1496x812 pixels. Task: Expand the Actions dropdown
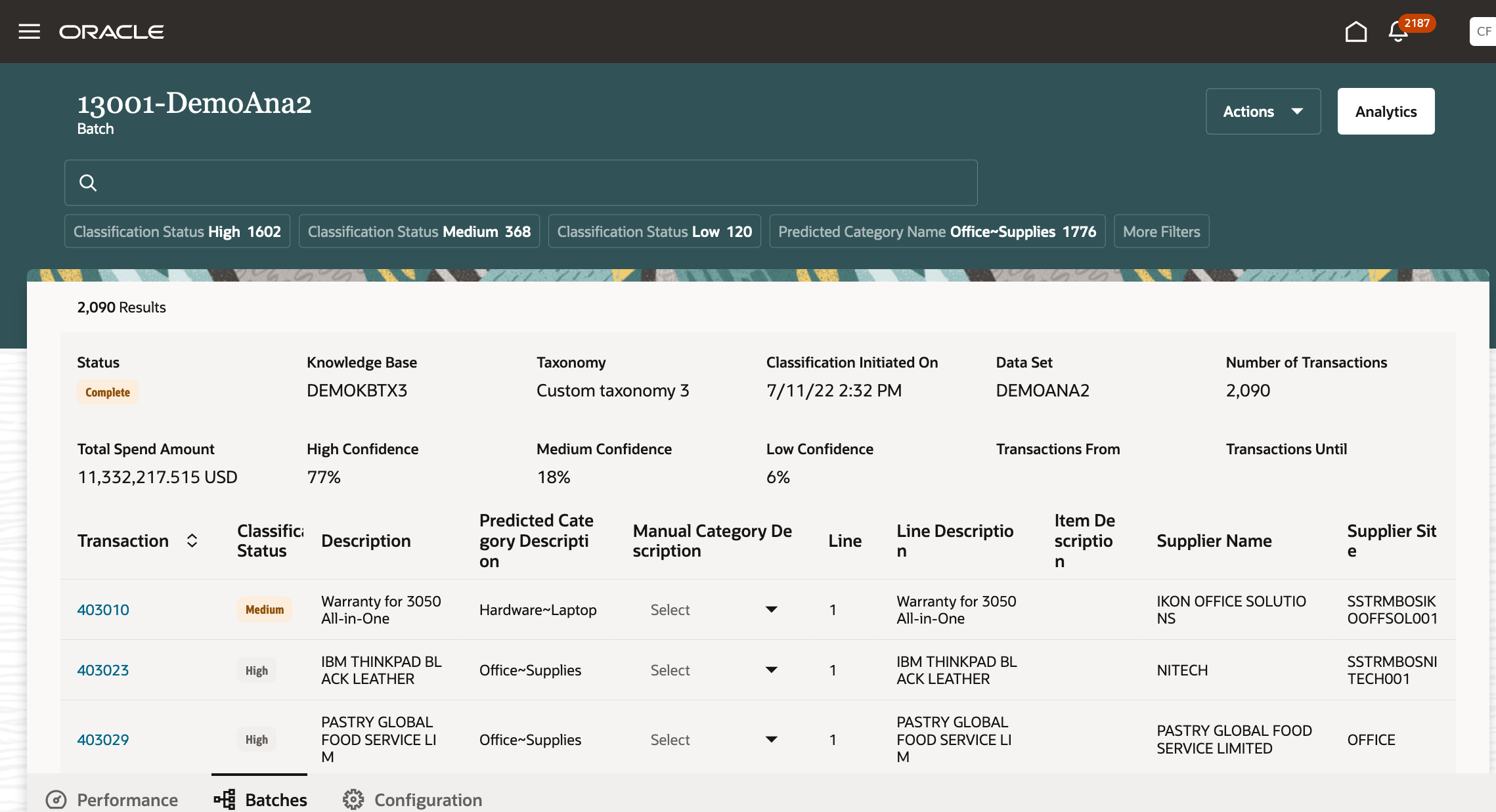click(1262, 112)
